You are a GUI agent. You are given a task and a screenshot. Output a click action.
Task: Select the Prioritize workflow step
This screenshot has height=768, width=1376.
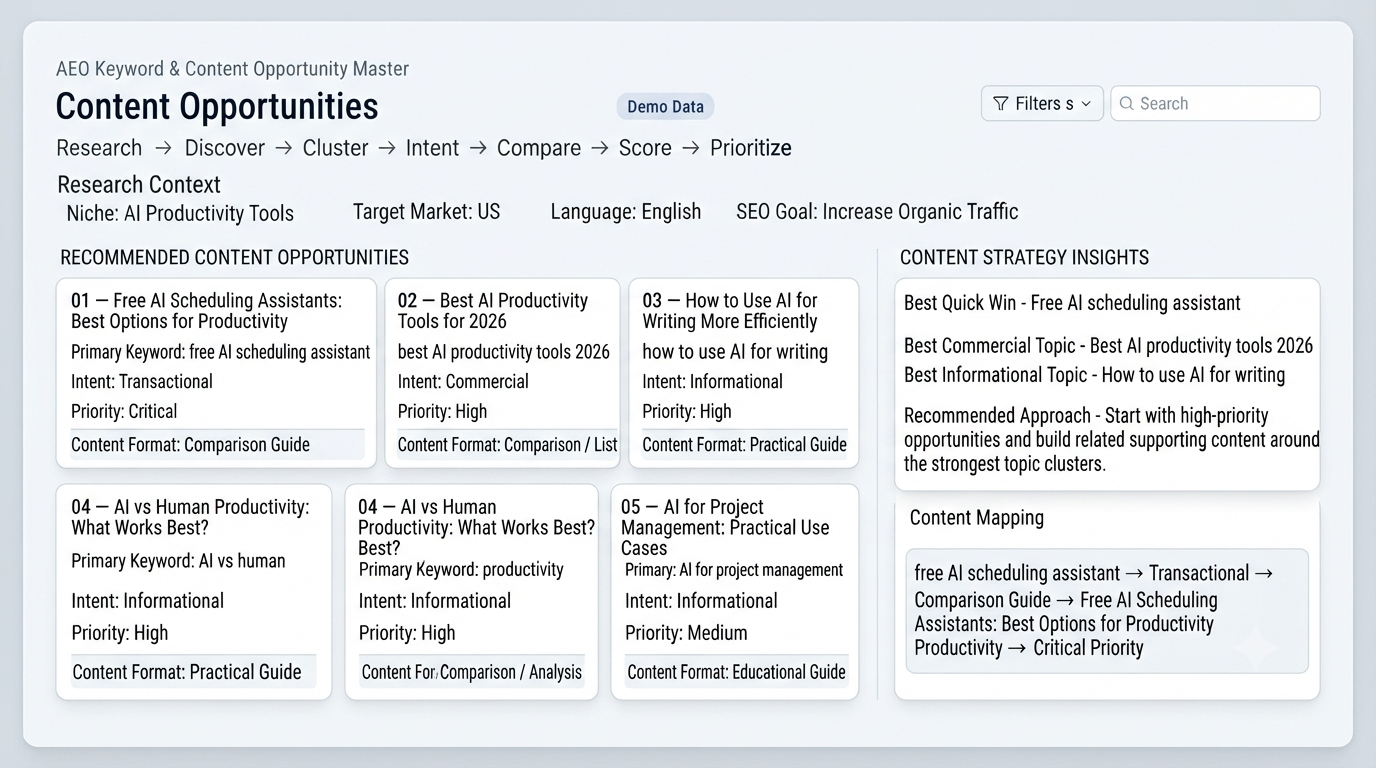tap(751, 148)
